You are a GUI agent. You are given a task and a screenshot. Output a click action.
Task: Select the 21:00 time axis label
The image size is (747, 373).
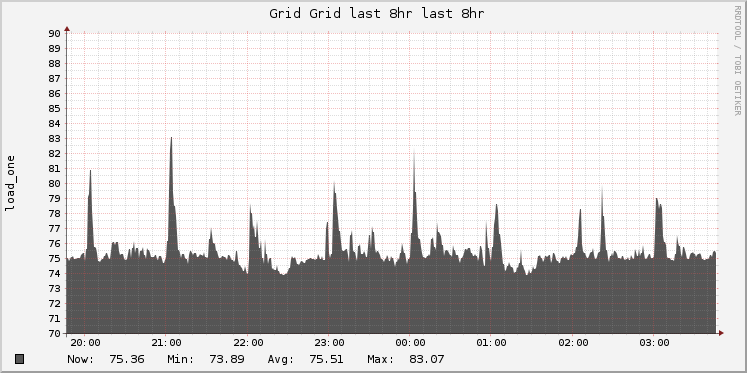[x=166, y=343]
